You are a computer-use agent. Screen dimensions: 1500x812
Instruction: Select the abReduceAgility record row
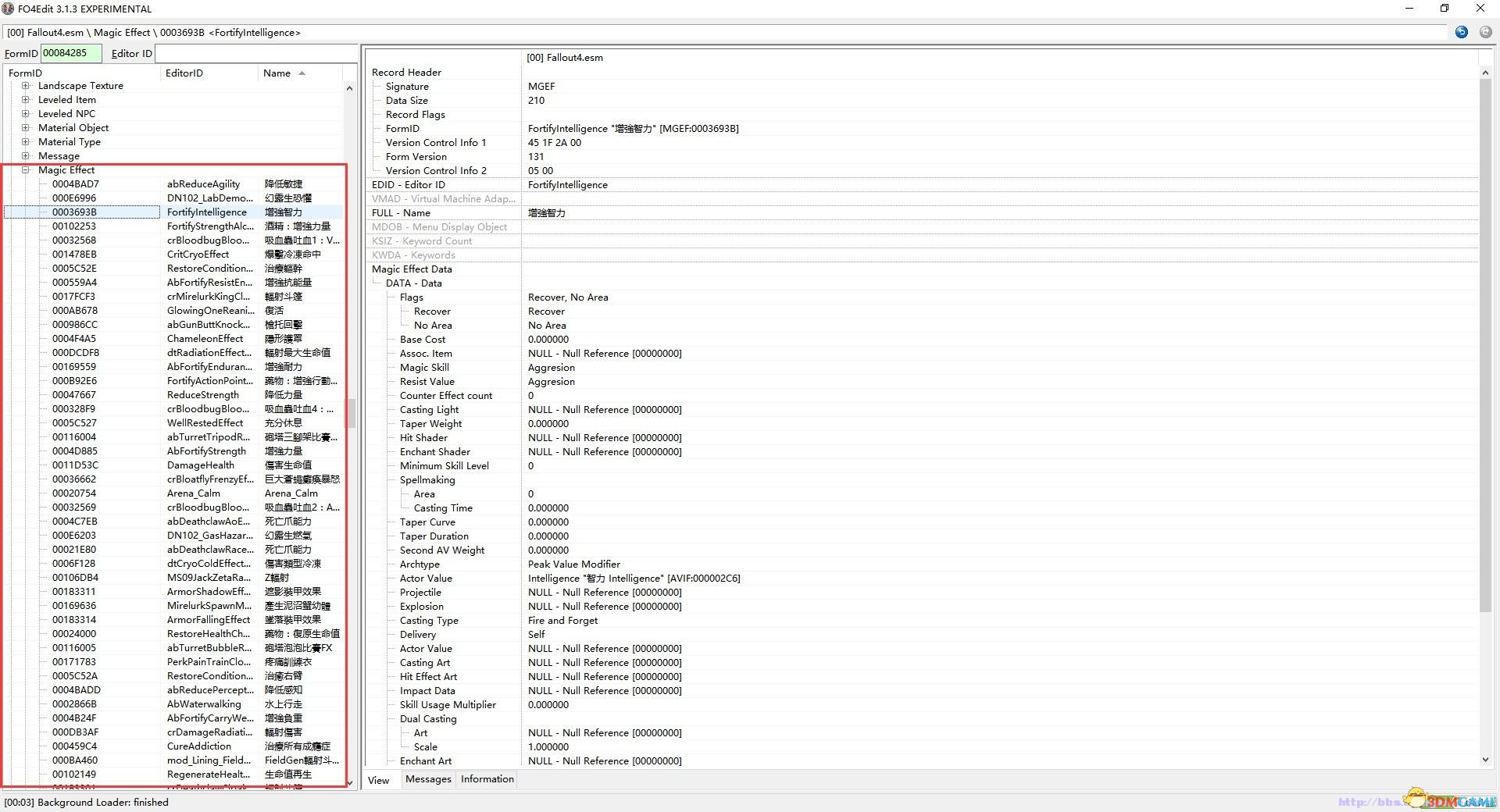click(x=173, y=184)
